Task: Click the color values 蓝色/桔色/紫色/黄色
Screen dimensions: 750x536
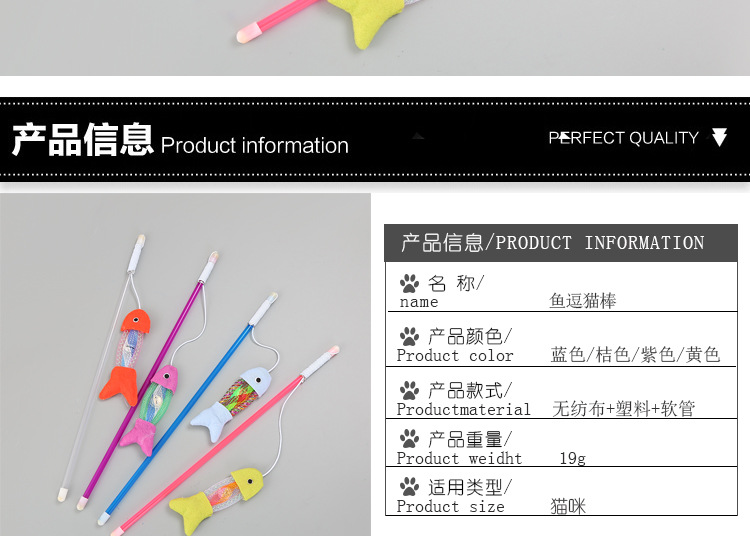Action: click(635, 355)
